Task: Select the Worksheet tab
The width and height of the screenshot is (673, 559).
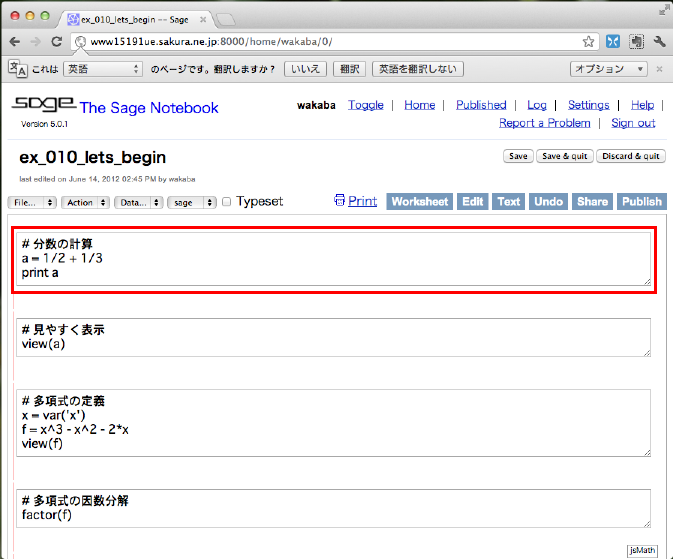Action: (x=419, y=201)
